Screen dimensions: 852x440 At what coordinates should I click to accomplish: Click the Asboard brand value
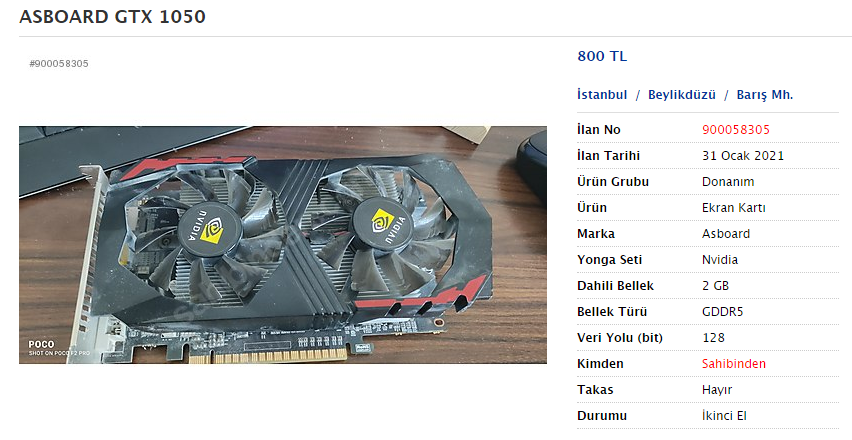pos(726,234)
